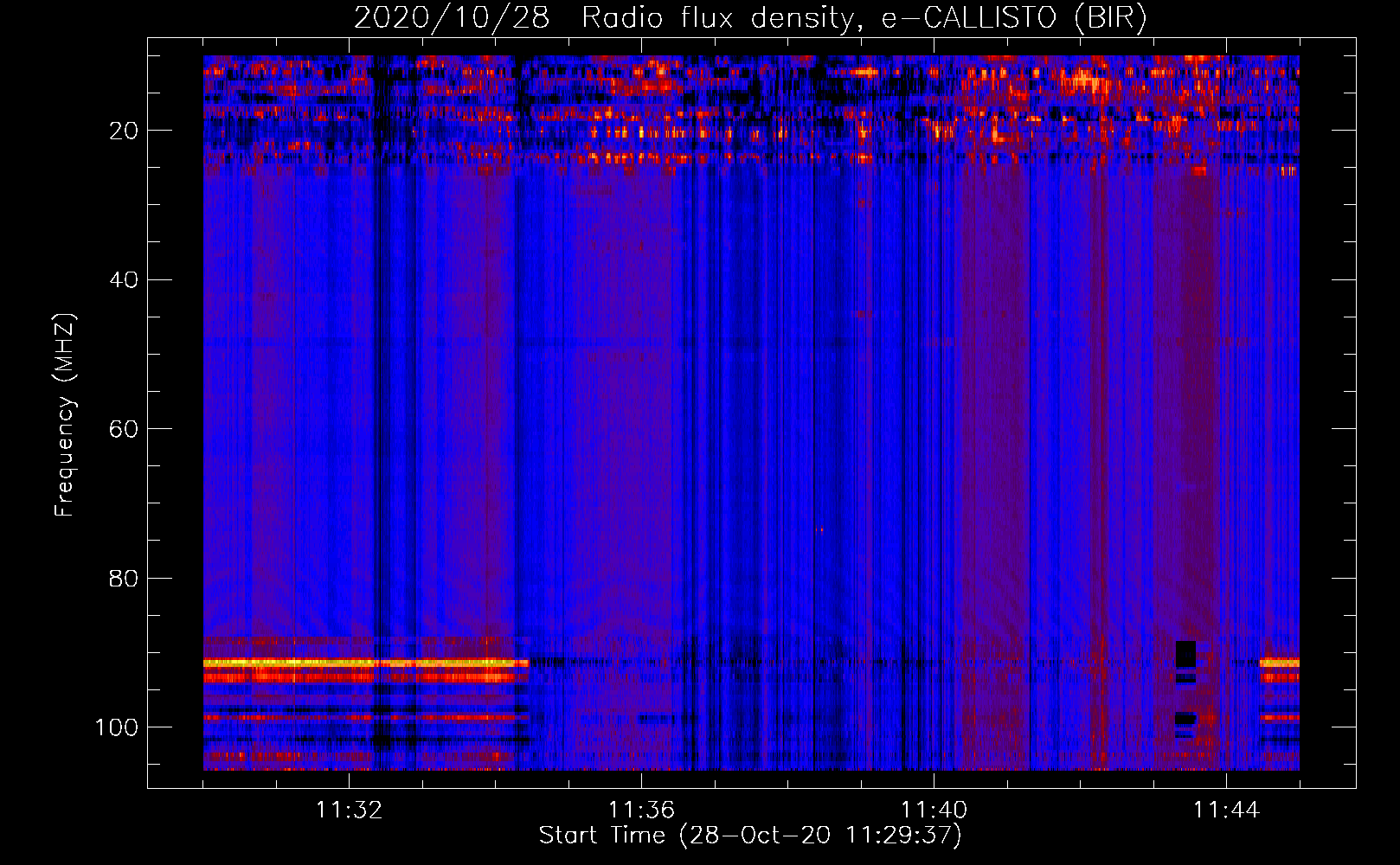Click the 11:36 time tick label
This screenshot has width=1400, height=865.
641,811
